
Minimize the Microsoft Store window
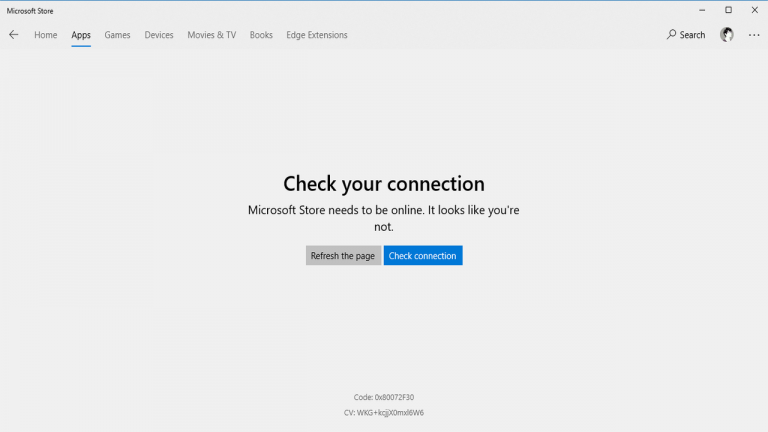point(702,10)
